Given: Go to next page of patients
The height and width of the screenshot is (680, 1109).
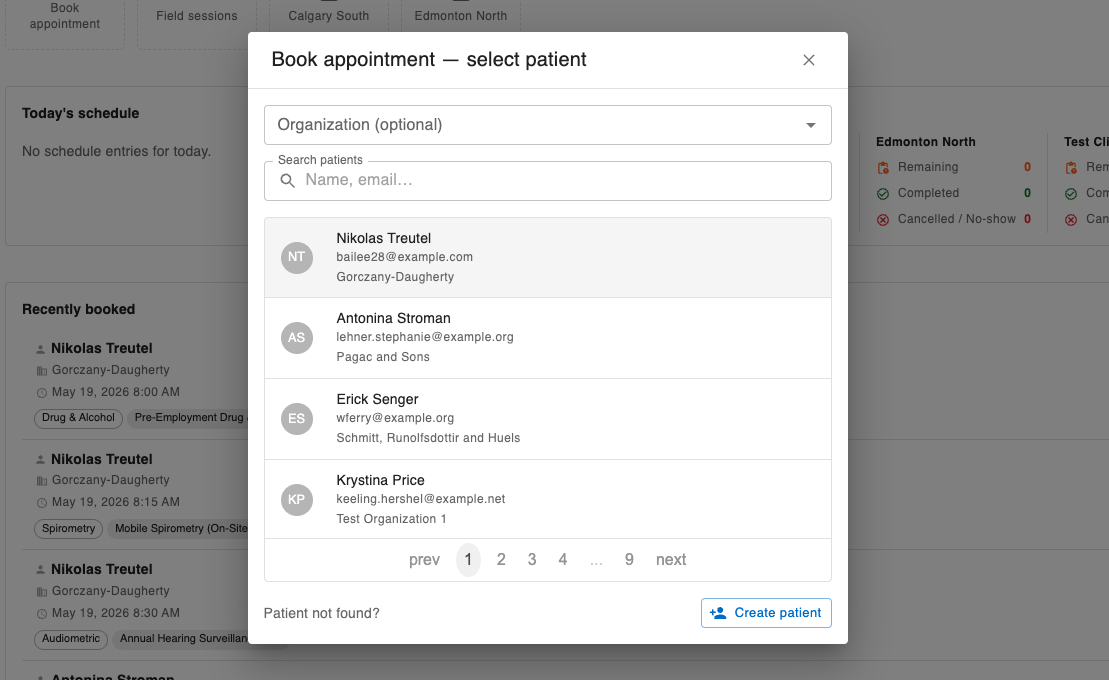Looking at the screenshot, I should coord(670,560).
